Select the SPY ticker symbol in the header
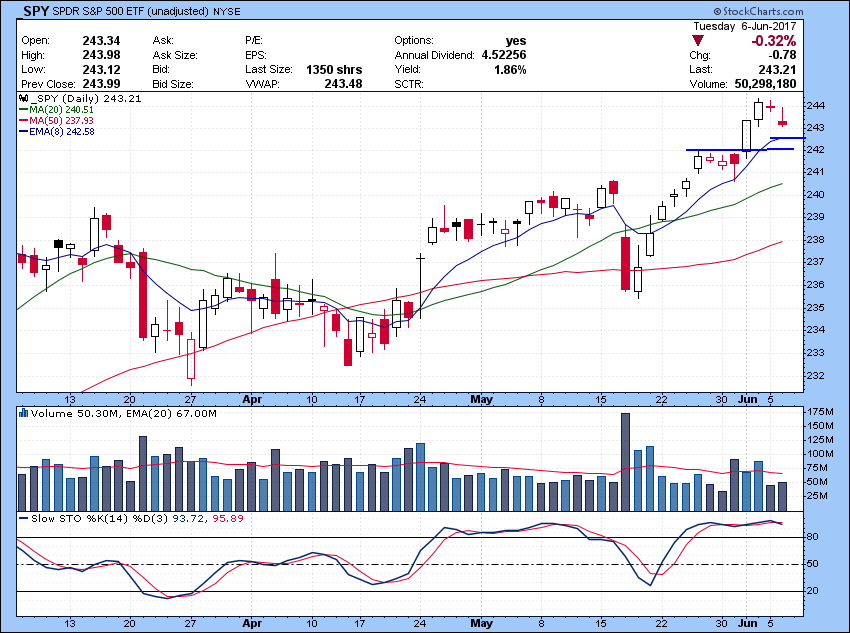Viewport: 850px width, 633px height. 36,11
